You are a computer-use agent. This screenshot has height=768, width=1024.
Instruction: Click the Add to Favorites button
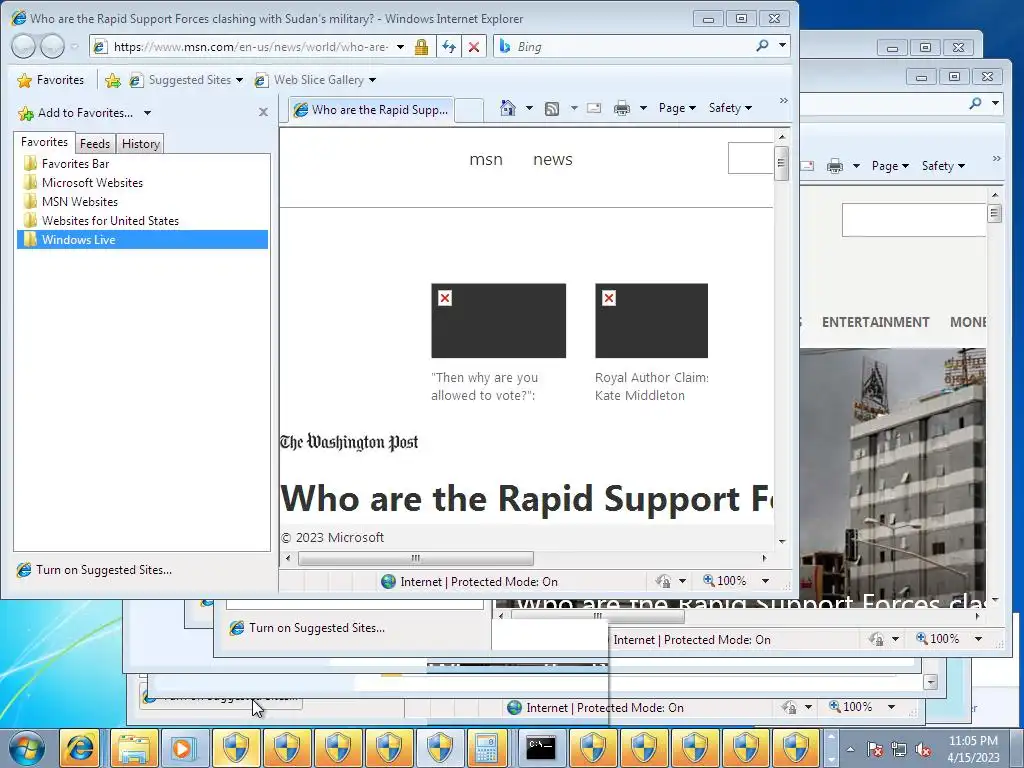(x=76, y=113)
